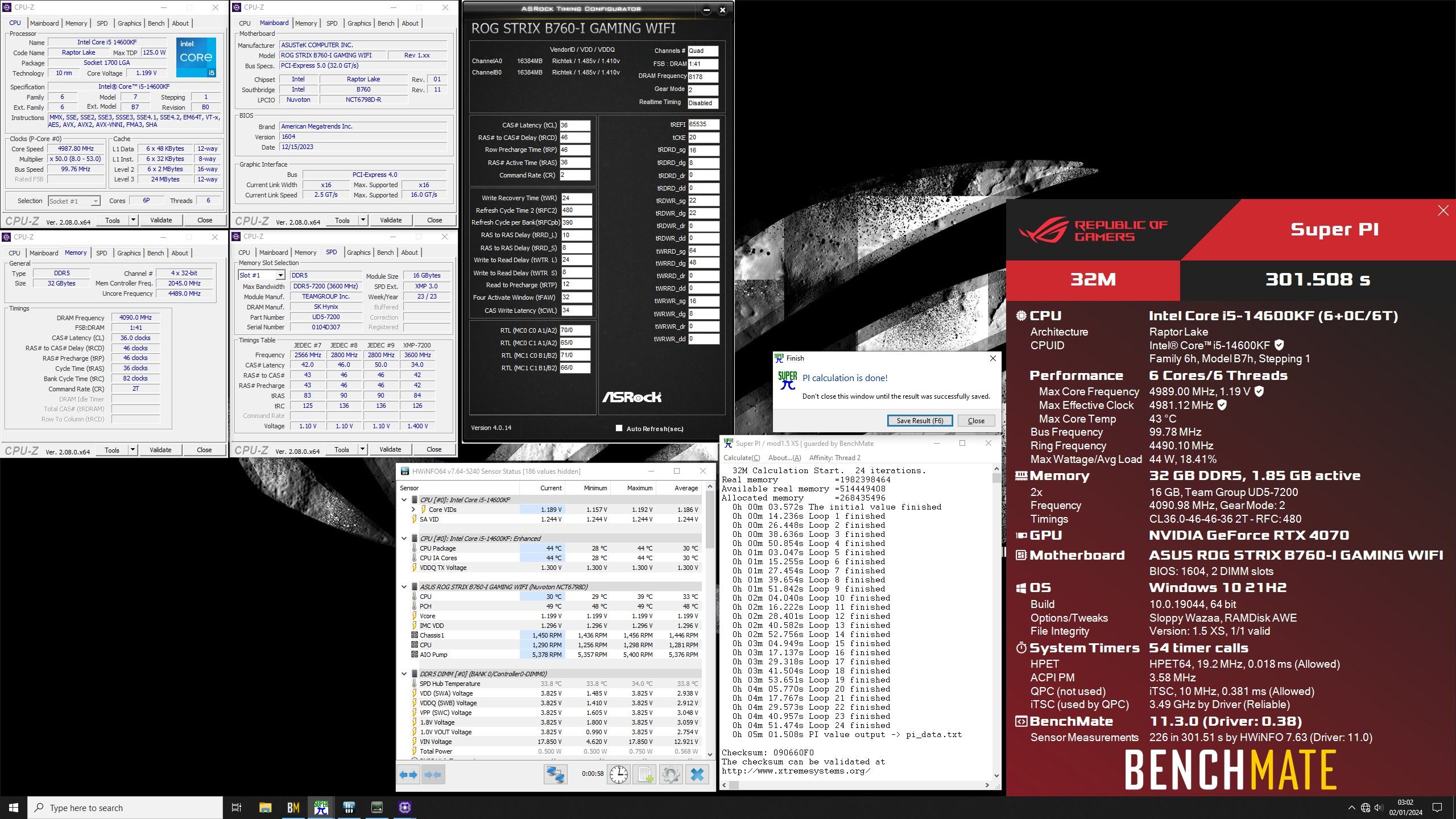This screenshot has height=819, width=1456.
Task: Switch to Mainboard tab in top-left CPU-Z
Action: click(x=44, y=23)
